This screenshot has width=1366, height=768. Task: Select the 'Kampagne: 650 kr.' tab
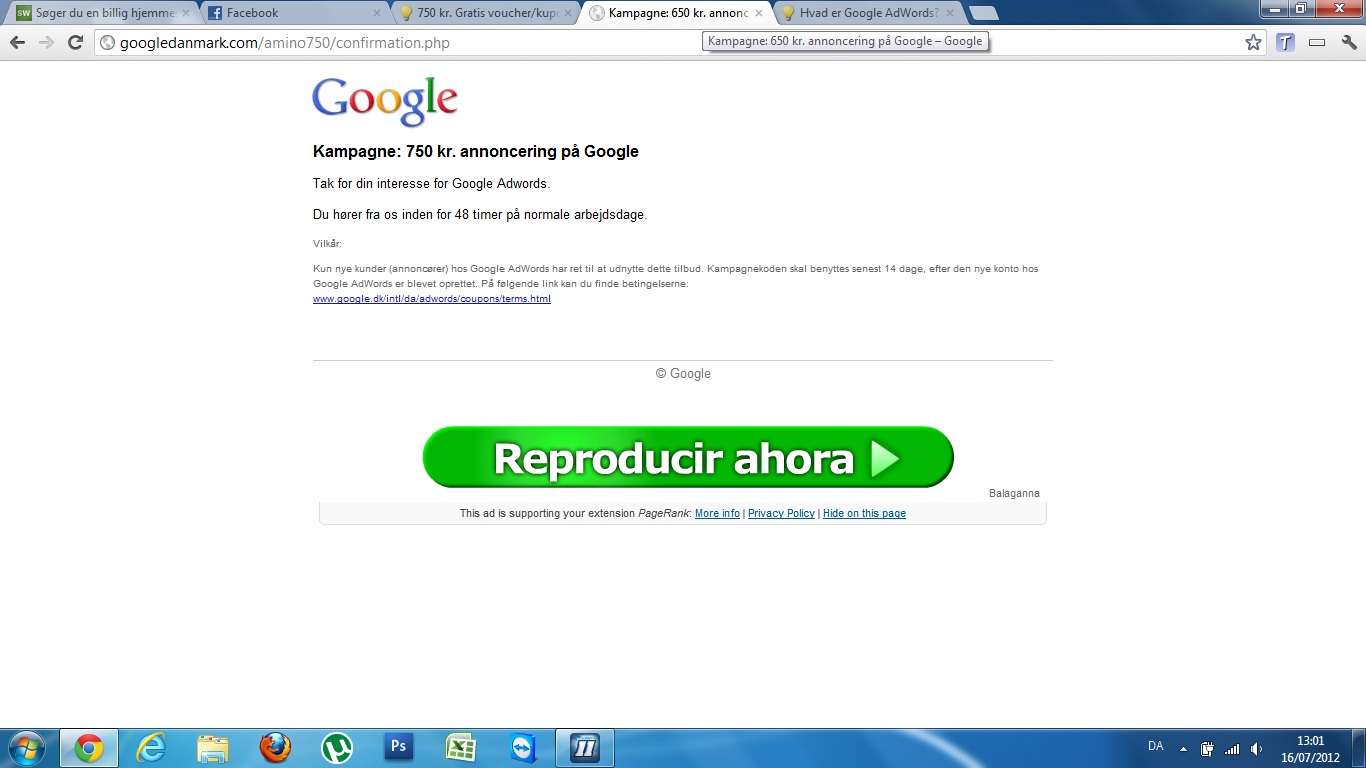[x=677, y=13]
